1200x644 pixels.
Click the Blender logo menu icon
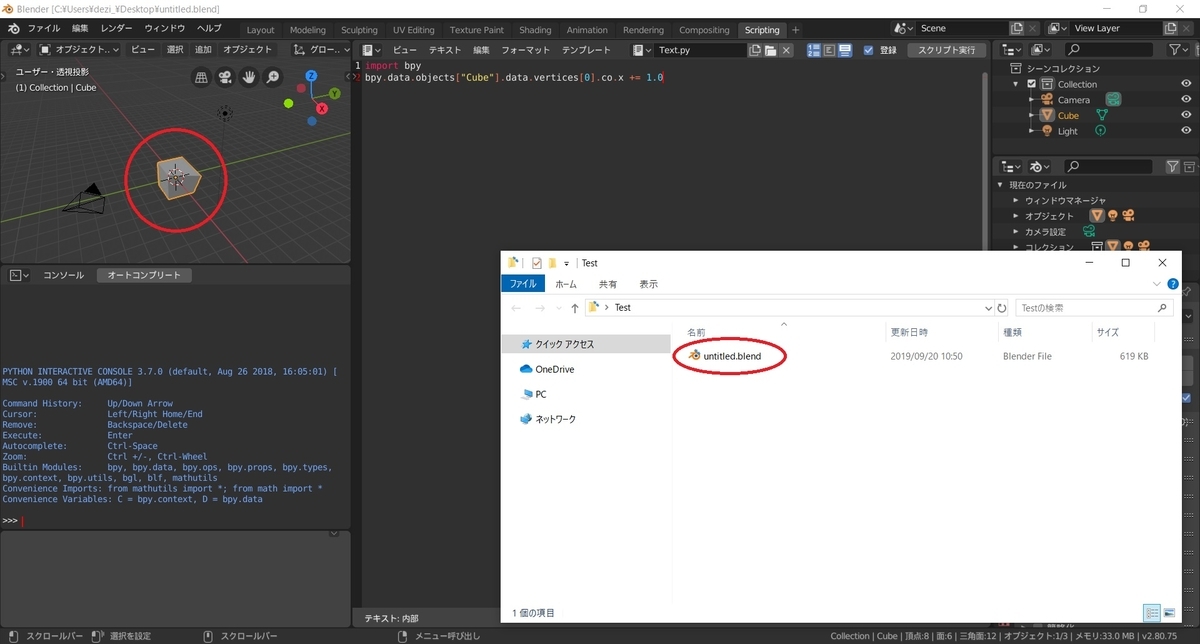click(13, 29)
